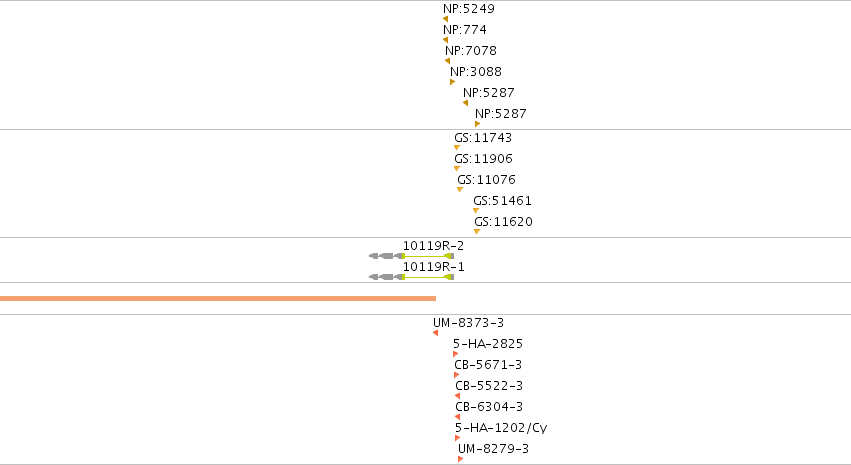Open the 5-HA-1202/Cy feature label

(501, 428)
